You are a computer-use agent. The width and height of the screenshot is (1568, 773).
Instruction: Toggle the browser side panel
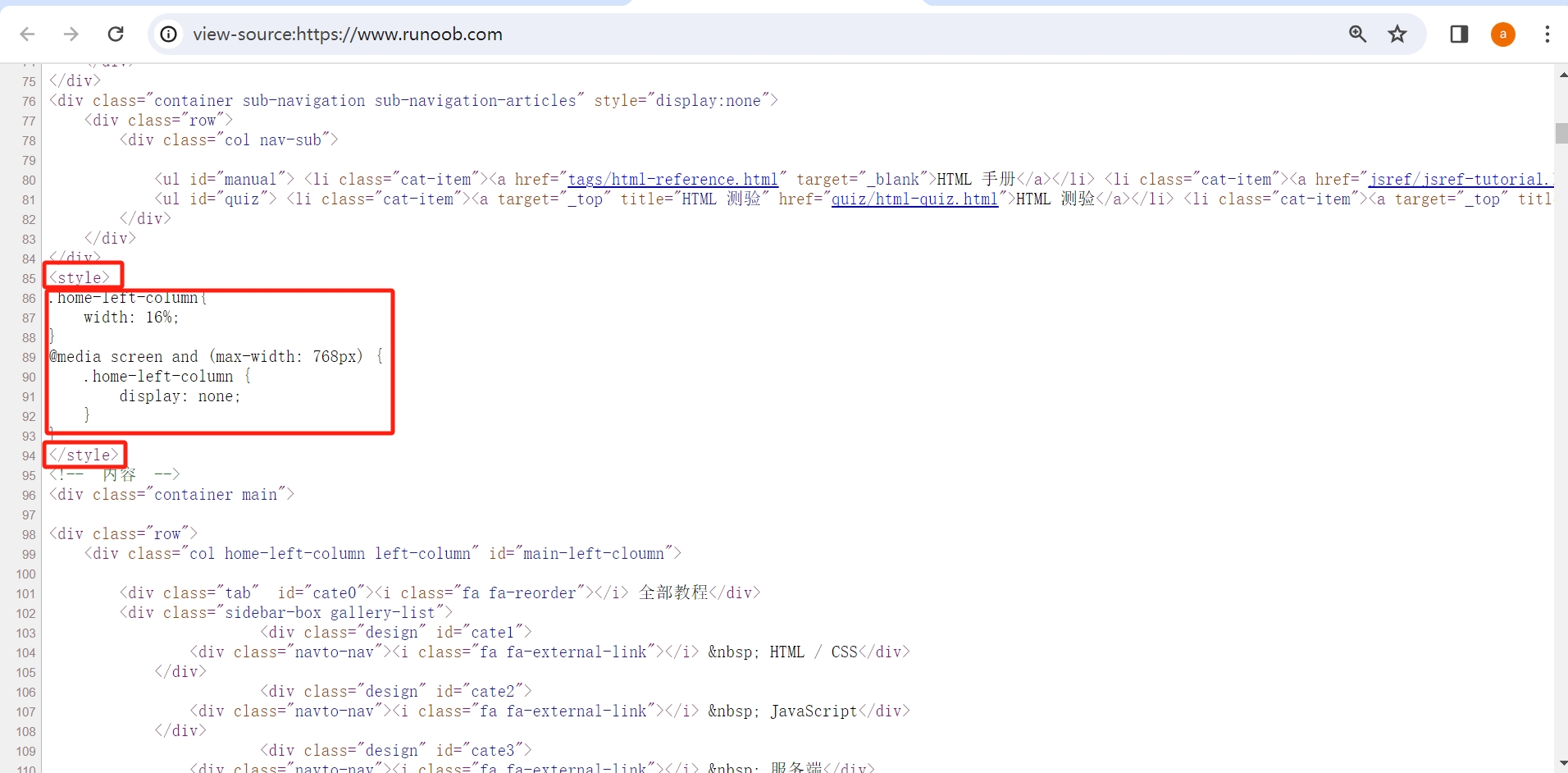click(1459, 34)
